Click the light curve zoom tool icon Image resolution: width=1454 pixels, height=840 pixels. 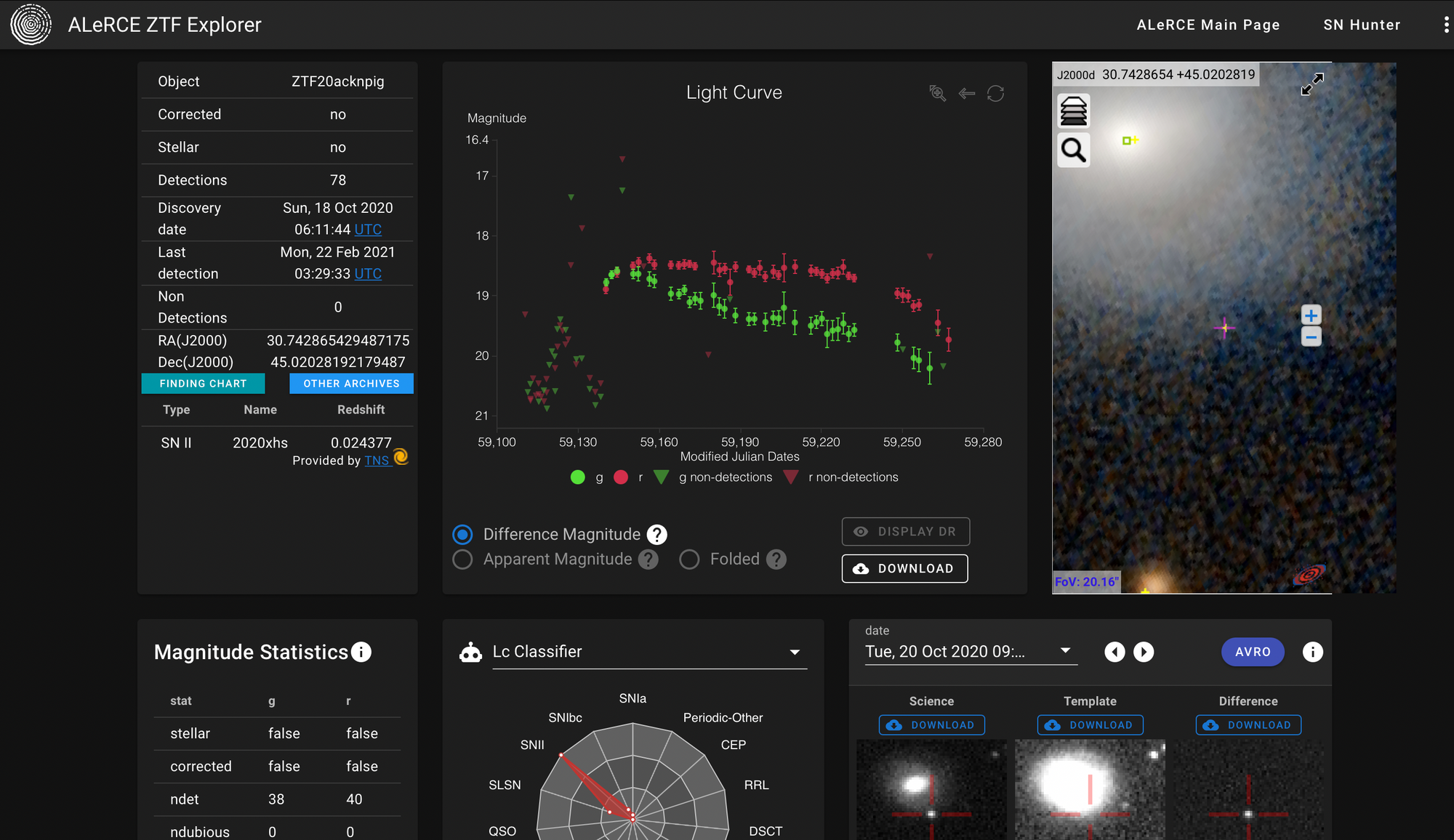tap(937, 93)
